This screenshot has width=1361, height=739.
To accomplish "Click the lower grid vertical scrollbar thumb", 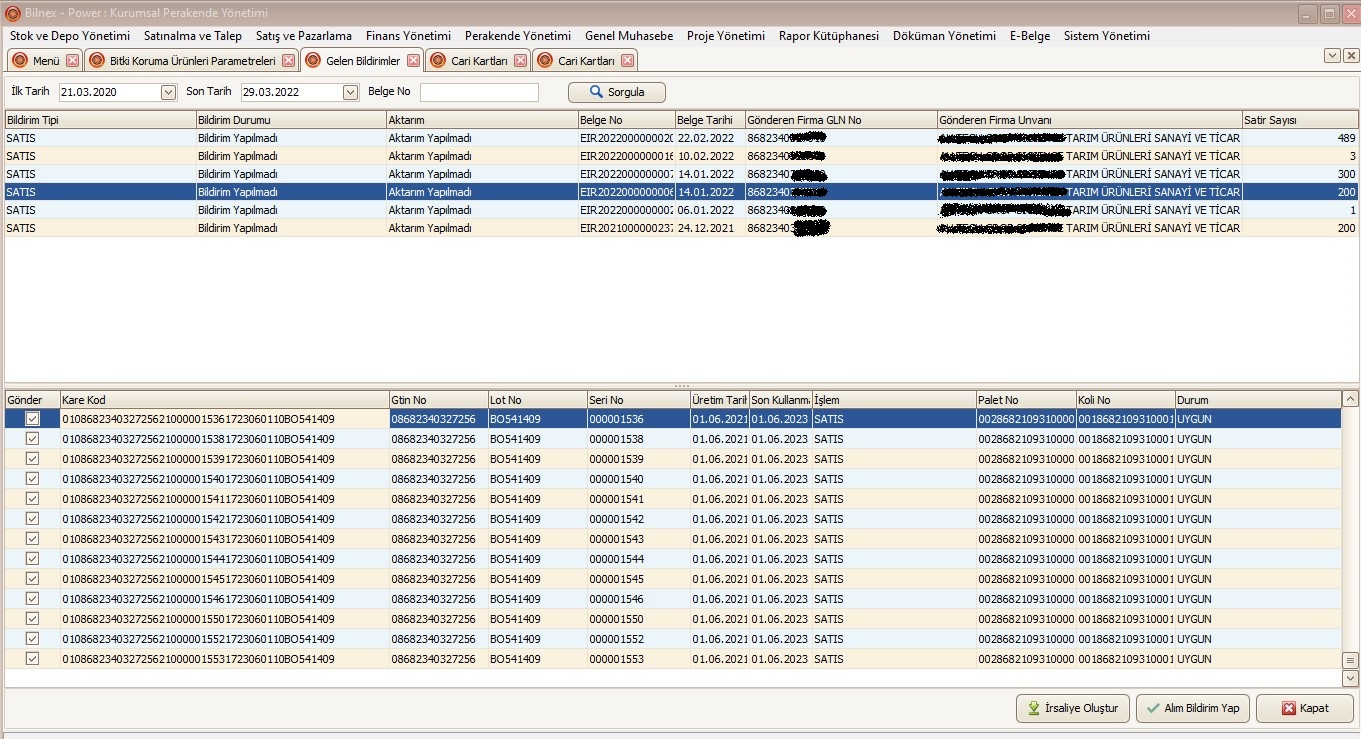I will tap(1350, 661).
